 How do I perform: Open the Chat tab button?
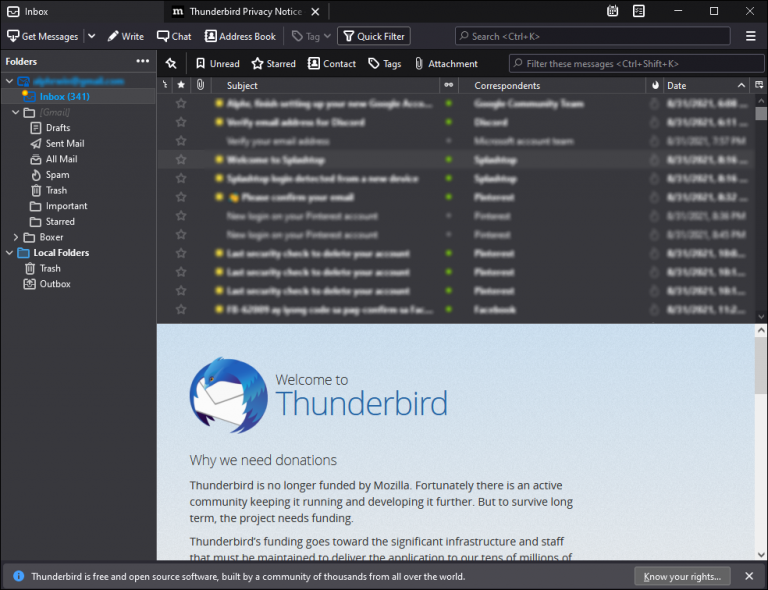(x=174, y=36)
